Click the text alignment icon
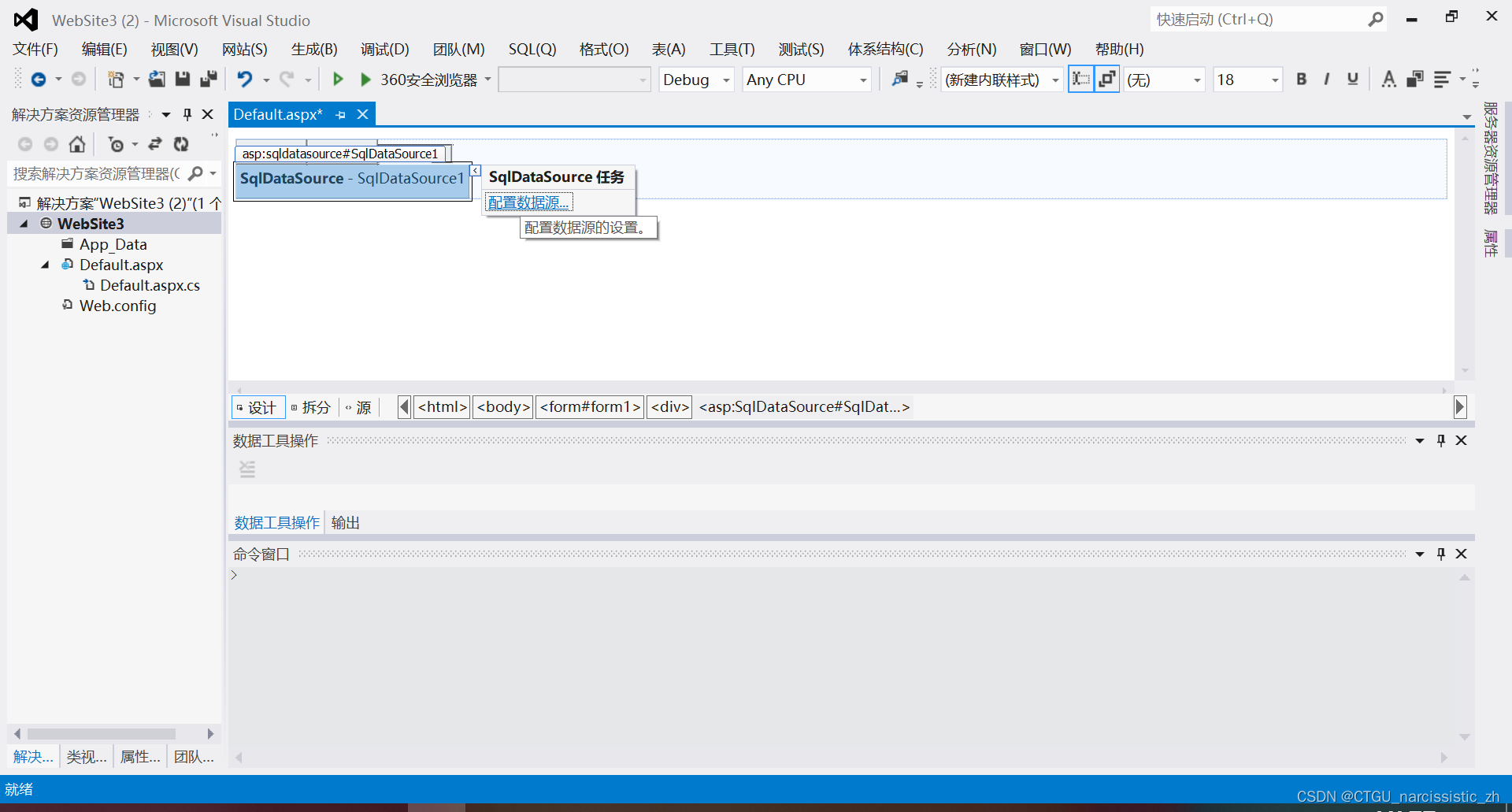 point(1442,80)
